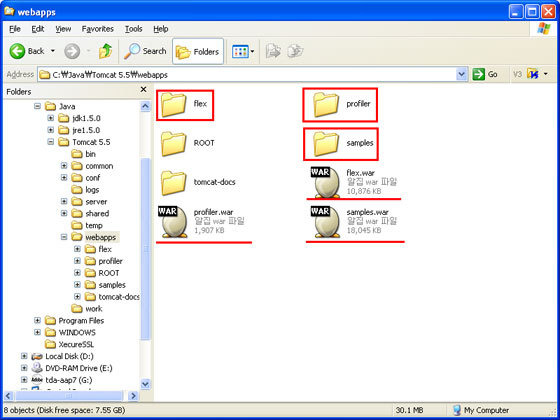This screenshot has height=420, width=560.
Task: Click the address bar path field
Action: tap(247, 75)
